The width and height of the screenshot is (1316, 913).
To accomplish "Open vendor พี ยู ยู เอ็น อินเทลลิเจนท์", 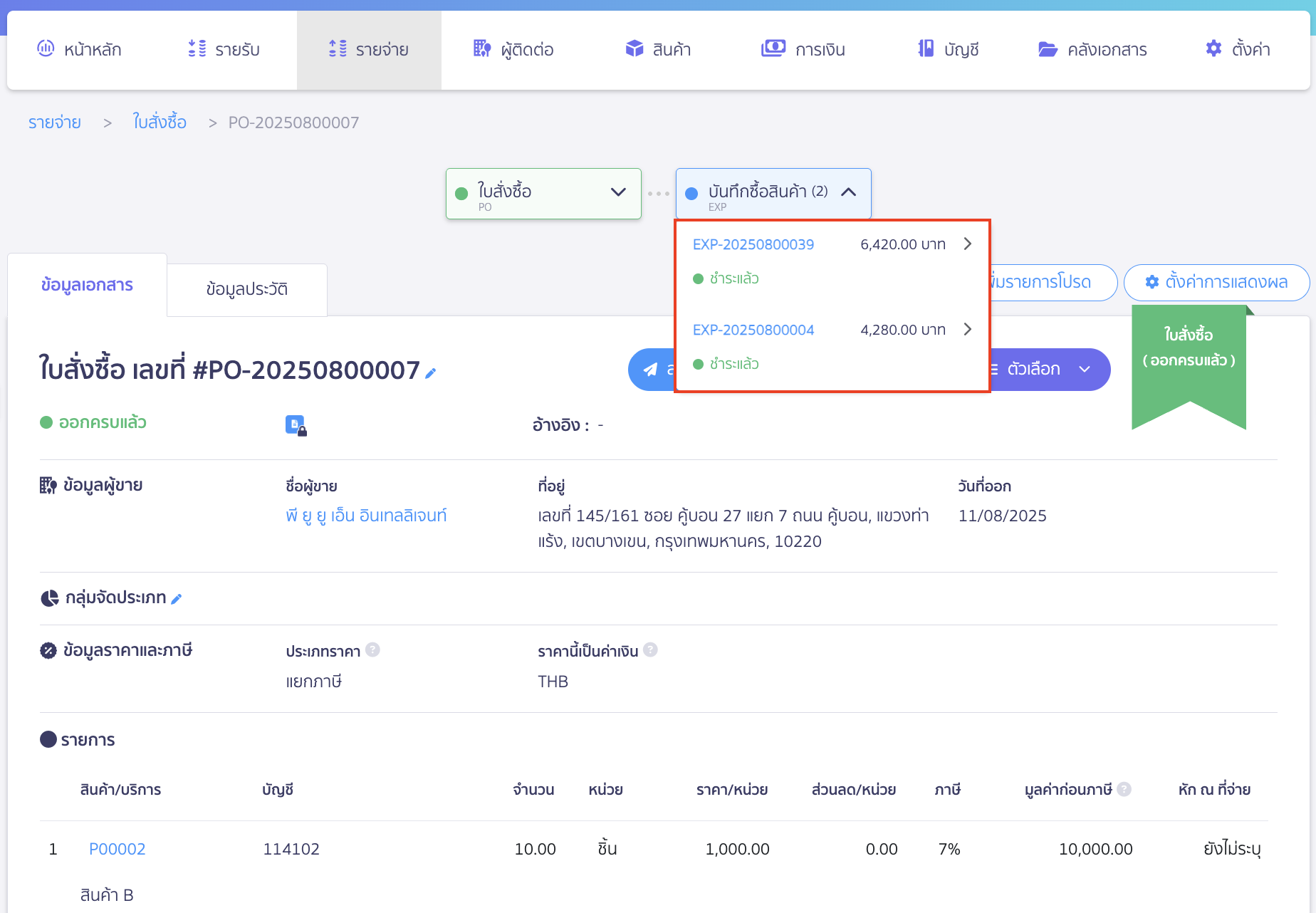I will click(x=366, y=516).
